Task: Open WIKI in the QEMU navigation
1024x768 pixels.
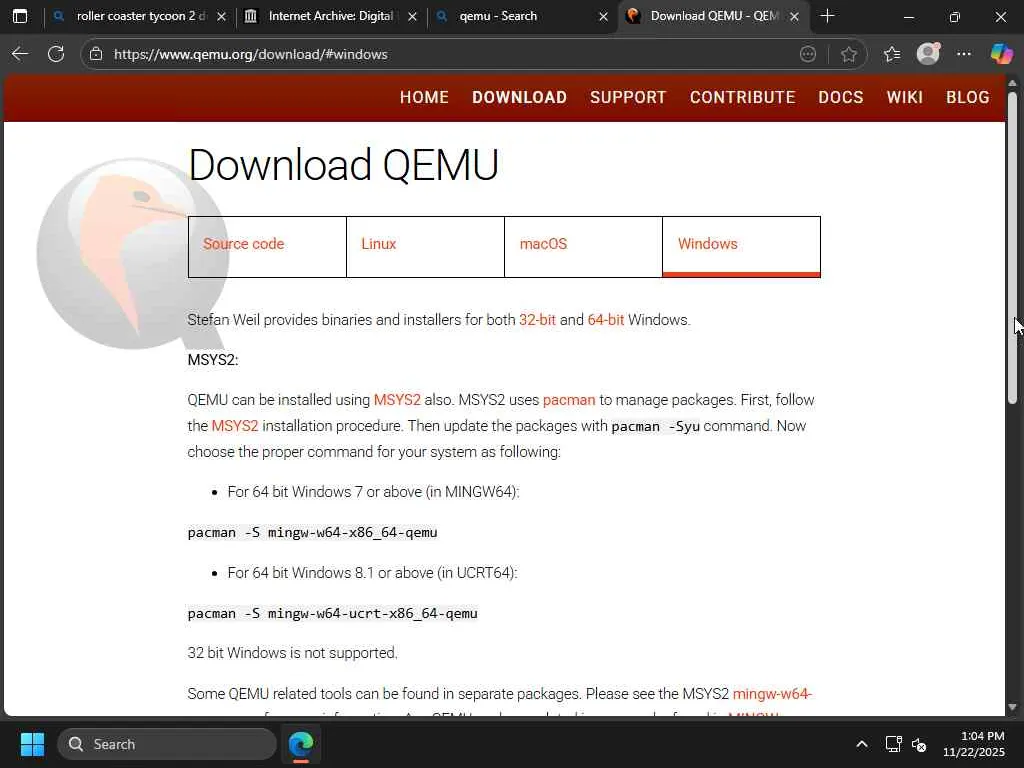Action: [904, 97]
